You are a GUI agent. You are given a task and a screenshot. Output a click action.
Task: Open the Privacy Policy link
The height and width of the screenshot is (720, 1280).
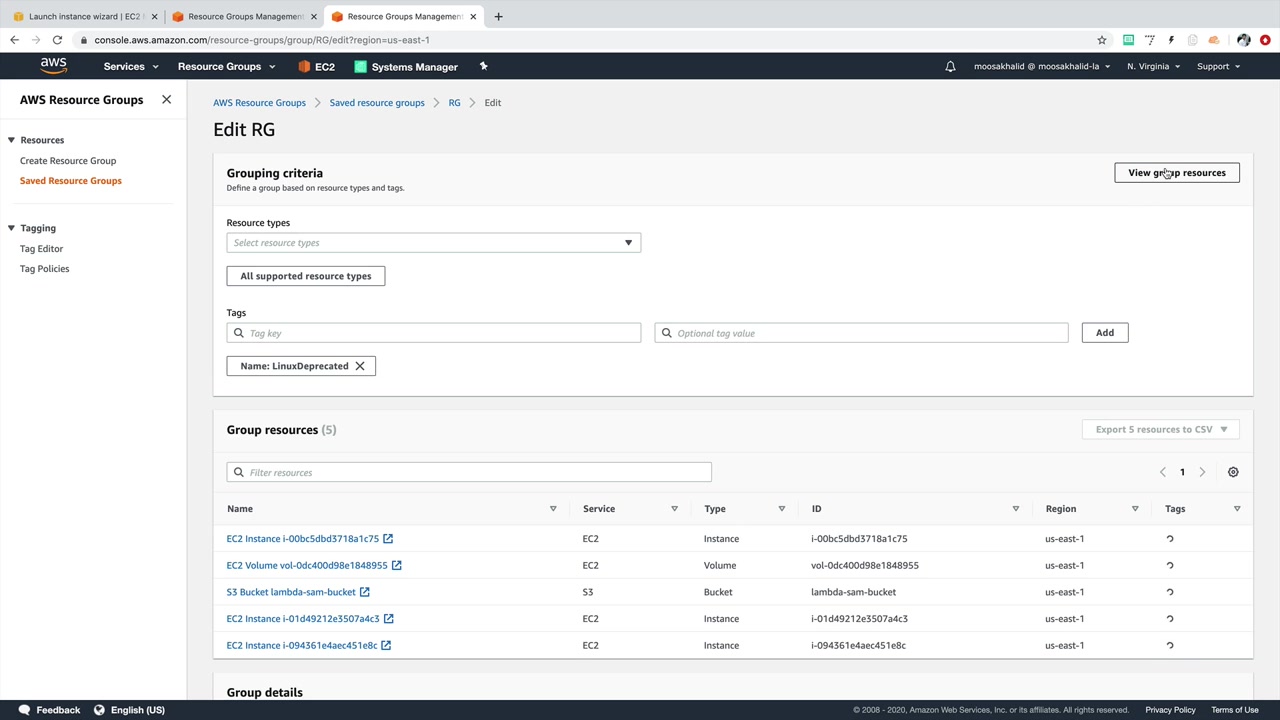[1170, 710]
